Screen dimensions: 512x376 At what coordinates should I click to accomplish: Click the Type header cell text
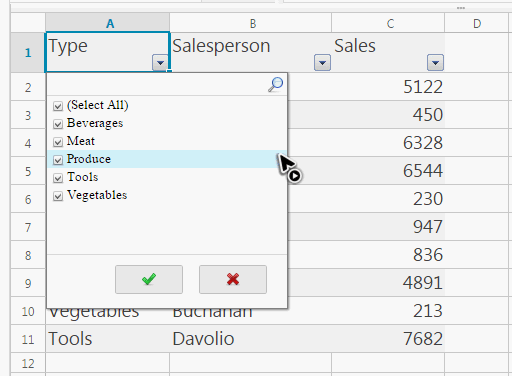(x=68, y=46)
